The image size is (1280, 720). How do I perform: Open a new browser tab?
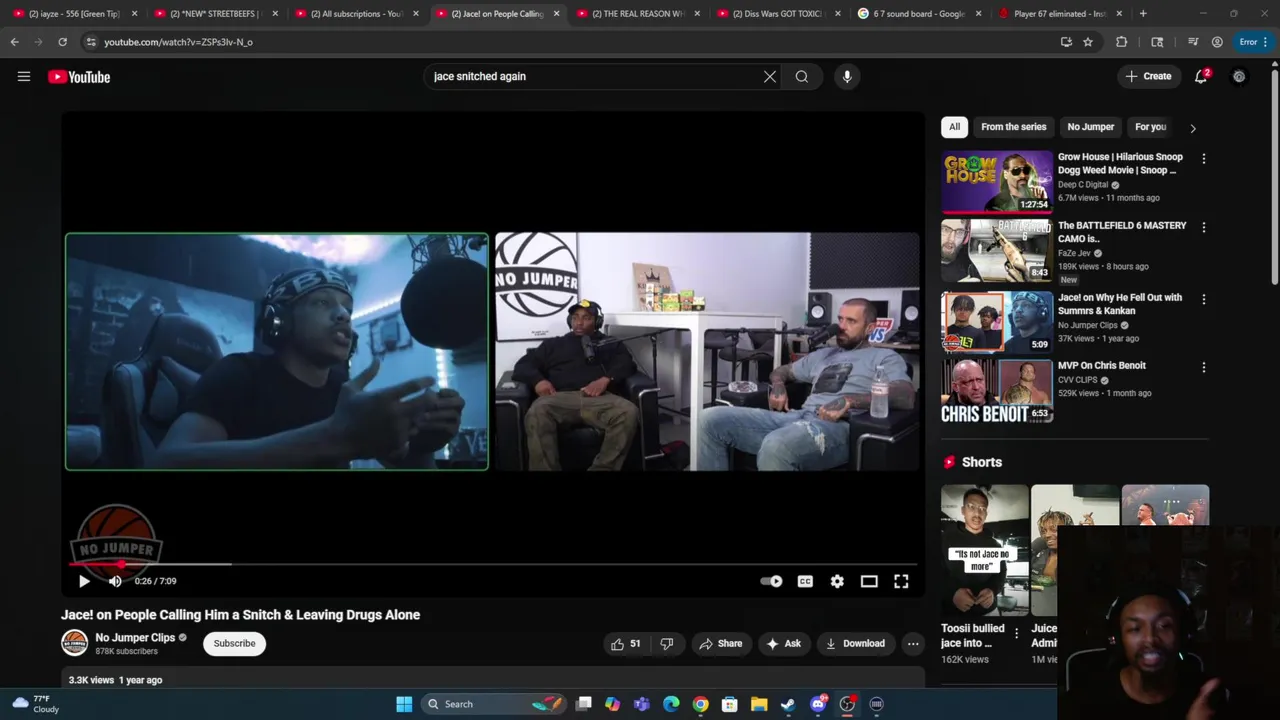(x=1143, y=14)
